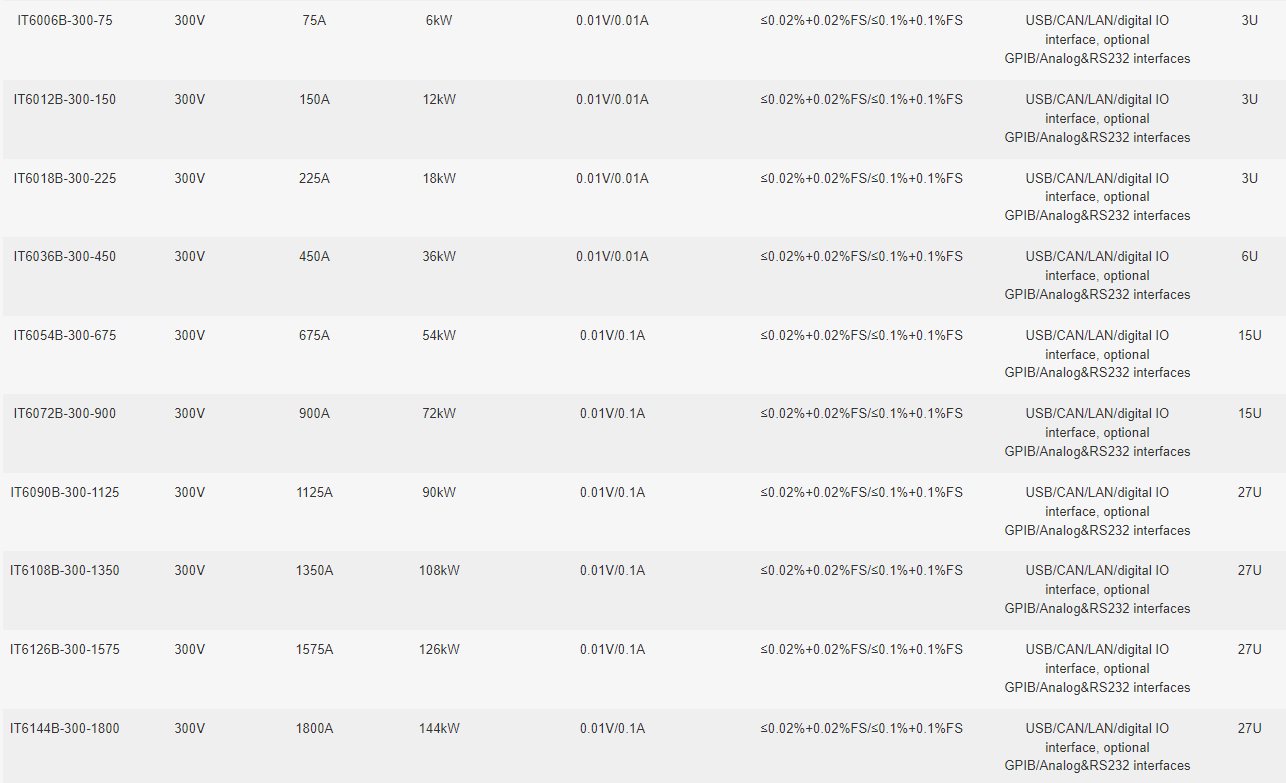This screenshot has height=783, width=1286.
Task: Select model IT6090B-300-1125 cell
Action: tap(65, 492)
